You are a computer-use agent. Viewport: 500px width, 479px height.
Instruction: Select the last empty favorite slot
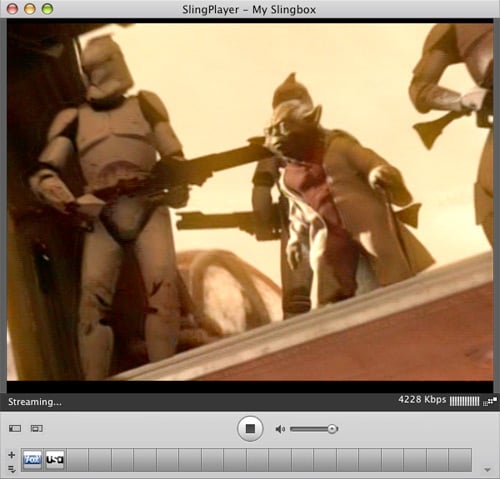pyautogui.click(x=460, y=460)
